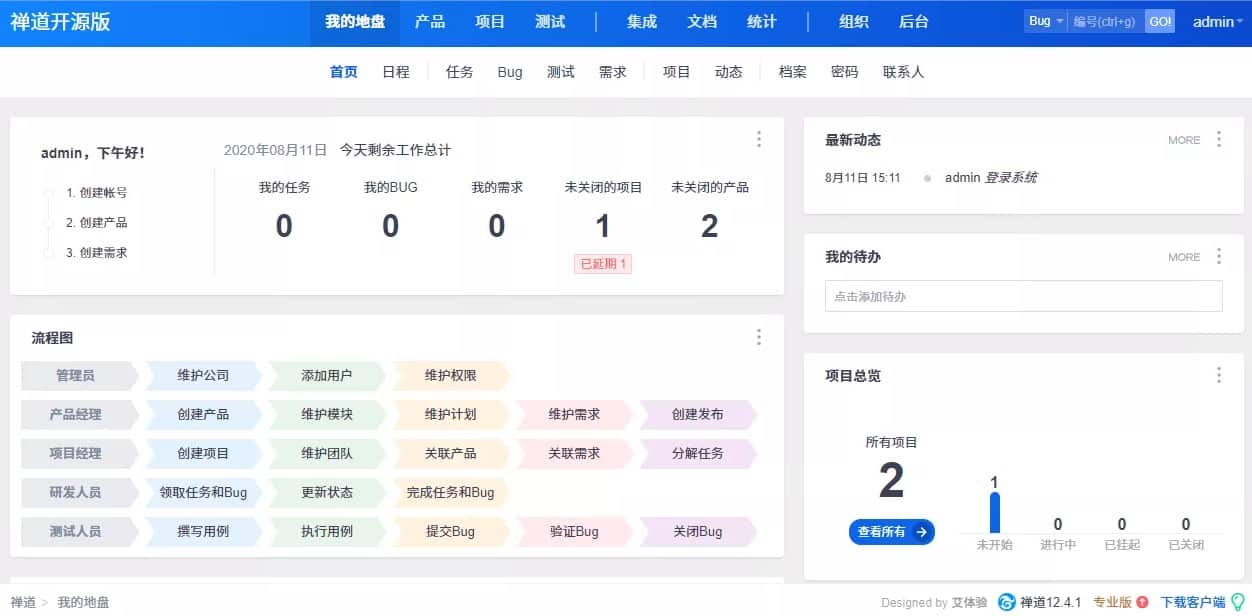Click the 关闭Bug flow step
The width and height of the screenshot is (1252, 616).
697,531
